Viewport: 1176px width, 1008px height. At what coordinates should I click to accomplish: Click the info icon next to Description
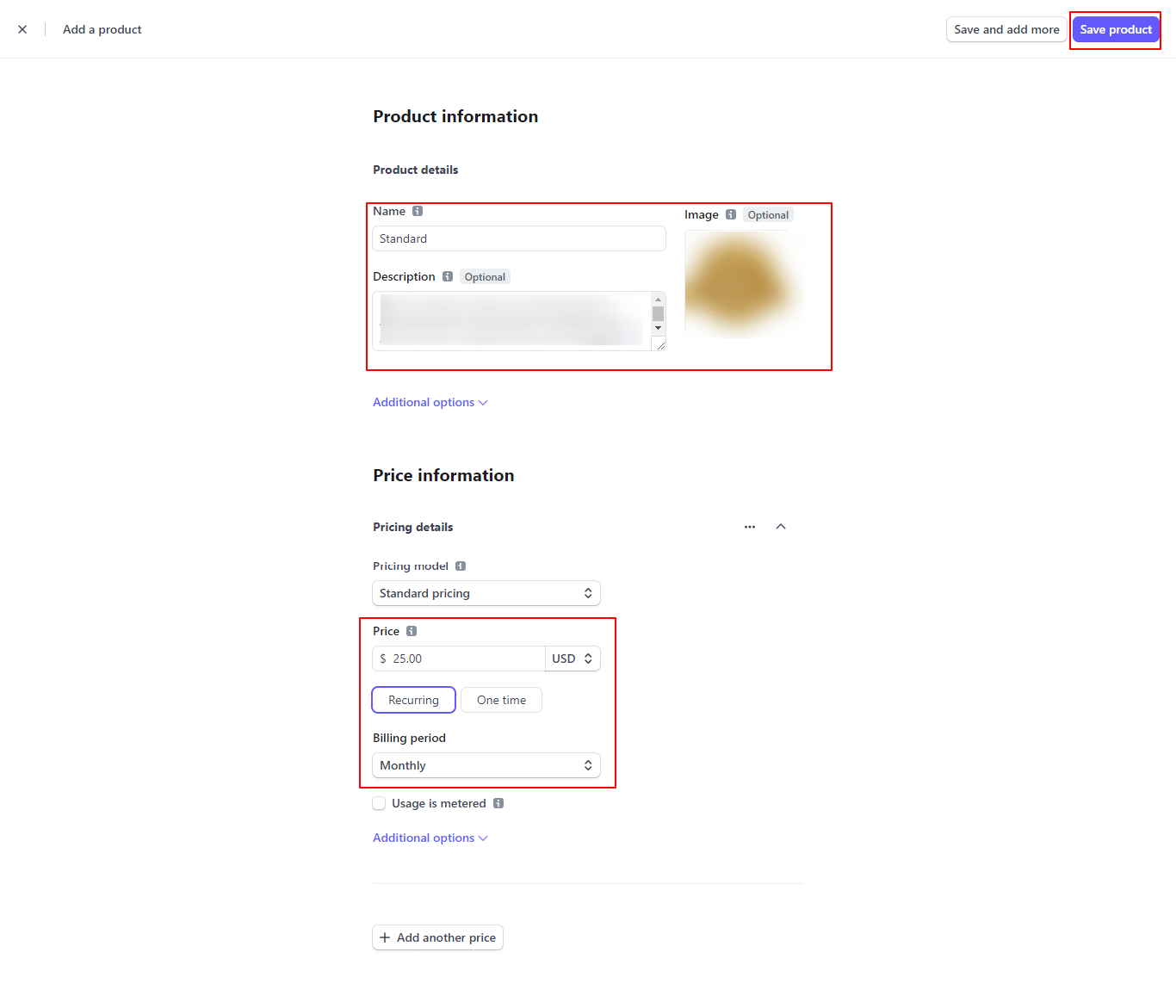pyautogui.click(x=448, y=276)
